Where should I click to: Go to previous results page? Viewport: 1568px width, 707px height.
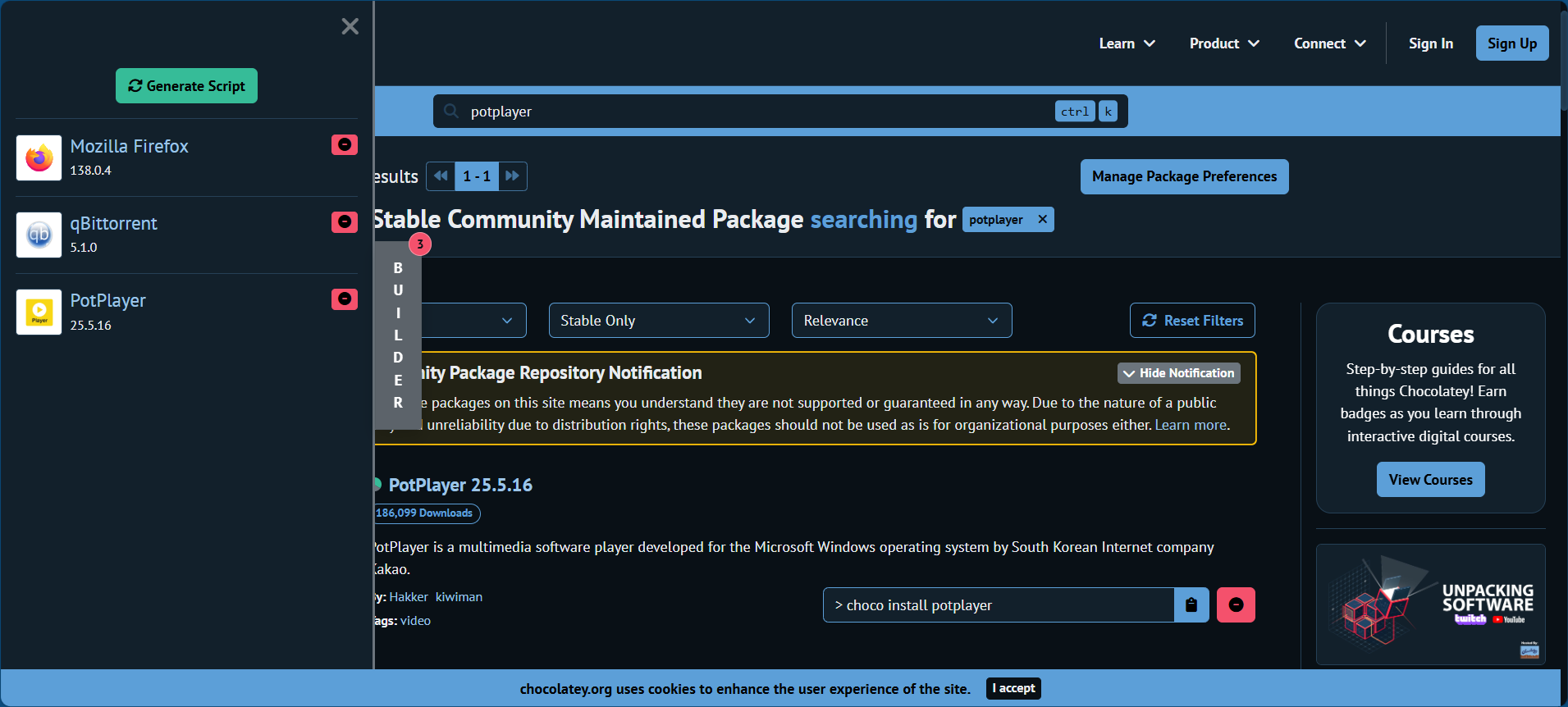pyautogui.click(x=441, y=176)
